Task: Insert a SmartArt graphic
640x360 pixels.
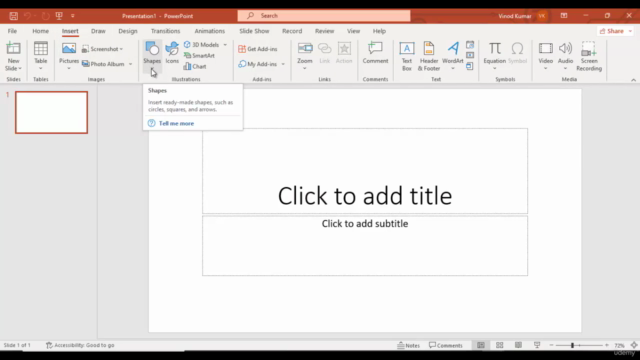Action: pos(199,56)
